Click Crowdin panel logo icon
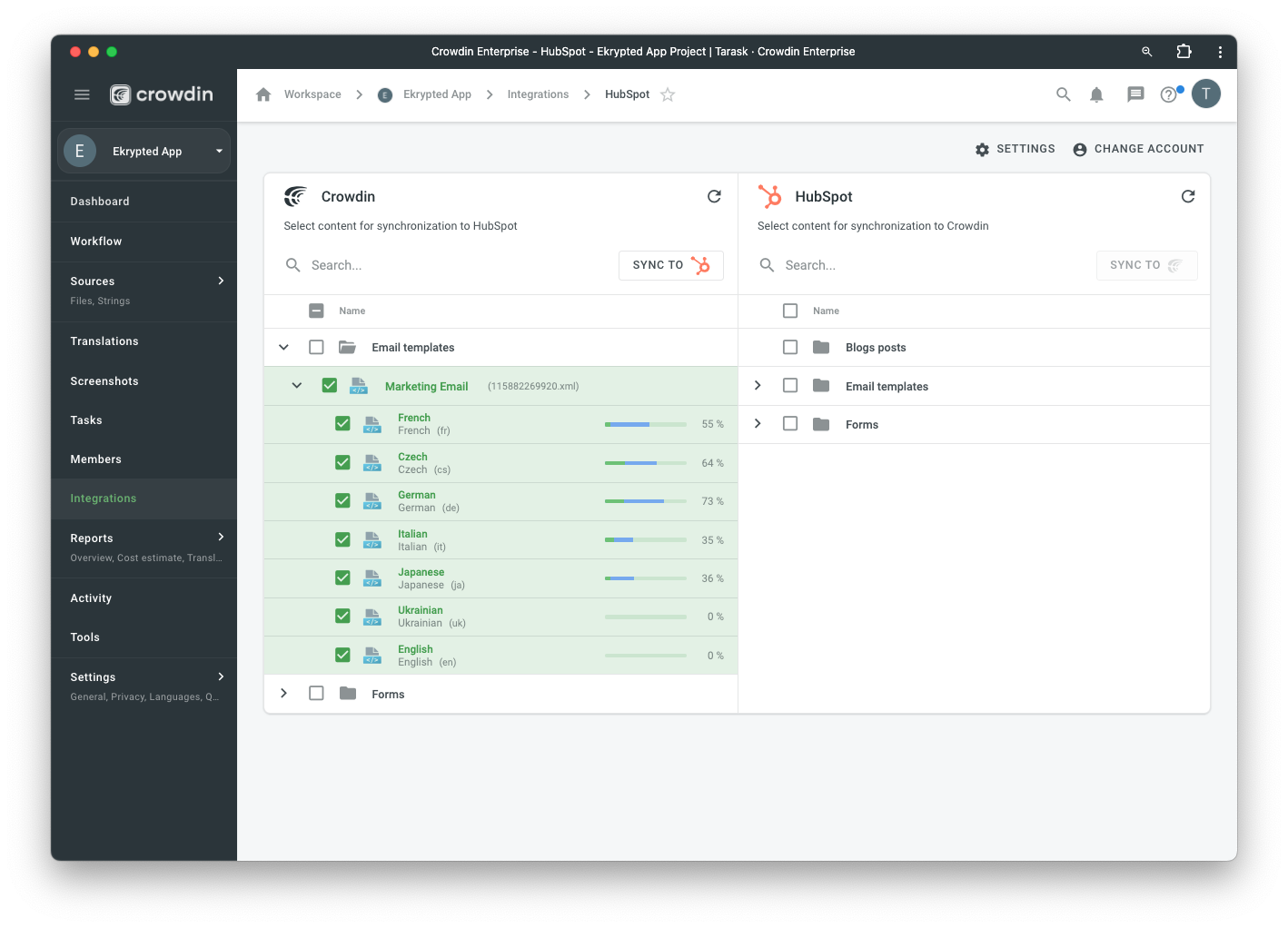This screenshot has width=1288, height=928. [x=296, y=196]
